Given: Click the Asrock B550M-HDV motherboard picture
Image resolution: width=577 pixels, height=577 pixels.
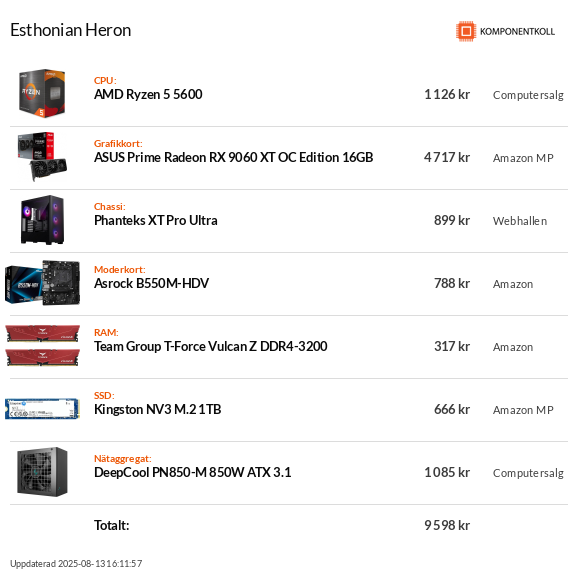Looking at the screenshot, I should pyautogui.click(x=42, y=283).
